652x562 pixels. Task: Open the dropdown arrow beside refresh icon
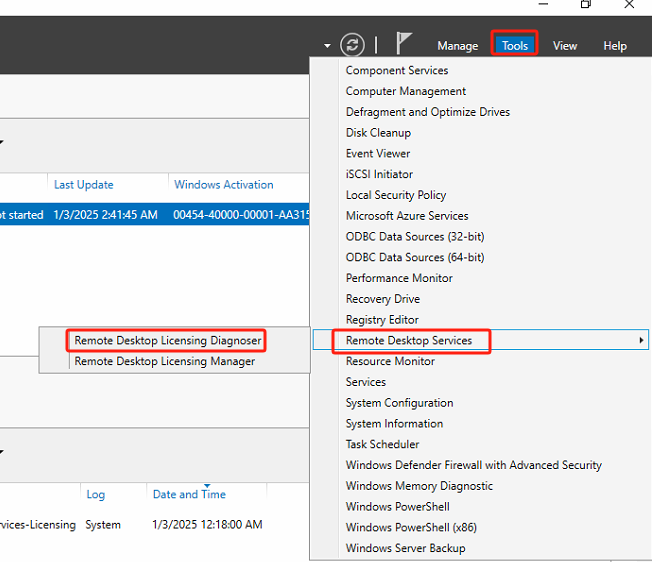point(327,46)
